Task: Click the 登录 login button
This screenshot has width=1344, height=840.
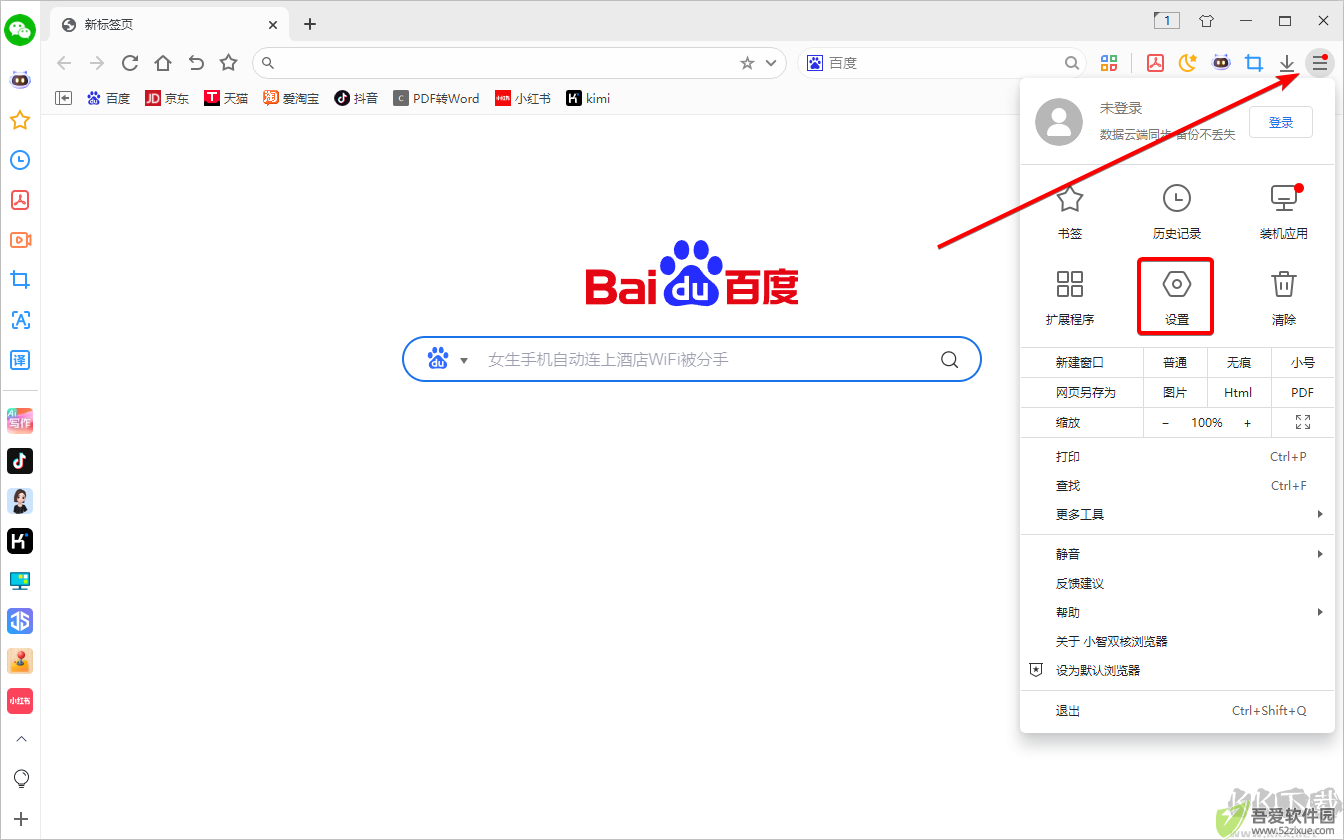Action: (x=1281, y=122)
